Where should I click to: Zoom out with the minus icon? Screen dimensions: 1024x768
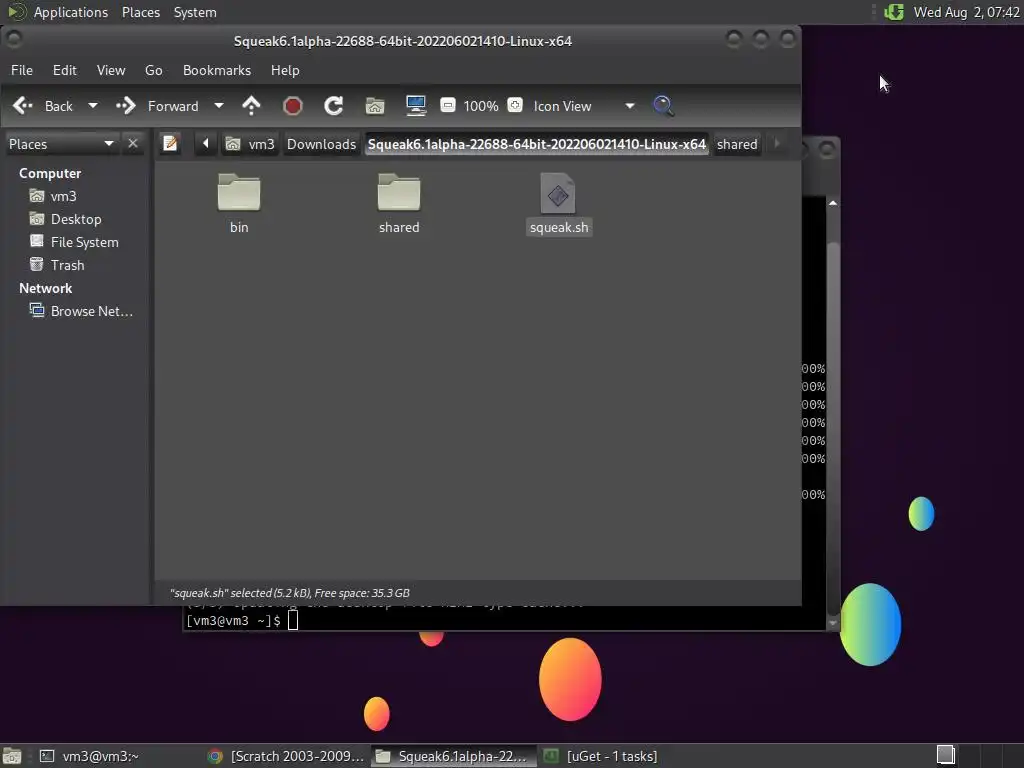click(x=448, y=105)
